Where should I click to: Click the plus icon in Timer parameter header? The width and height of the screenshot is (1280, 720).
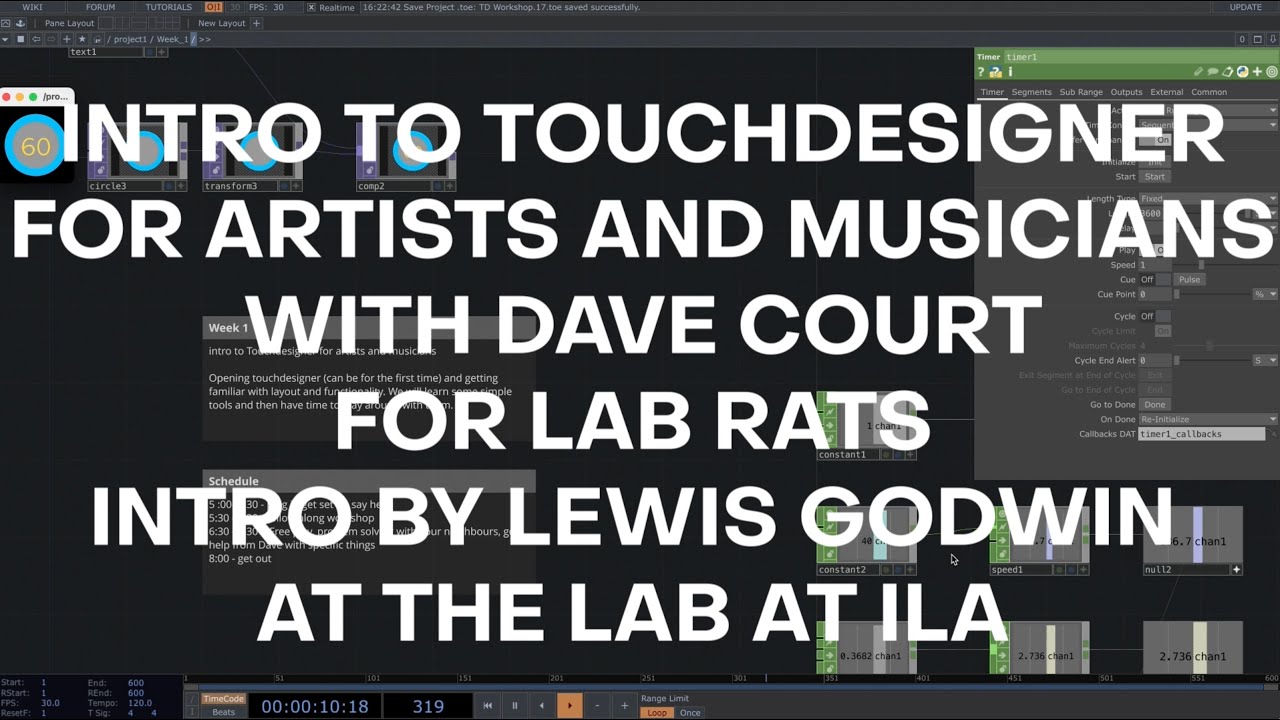click(x=1257, y=72)
